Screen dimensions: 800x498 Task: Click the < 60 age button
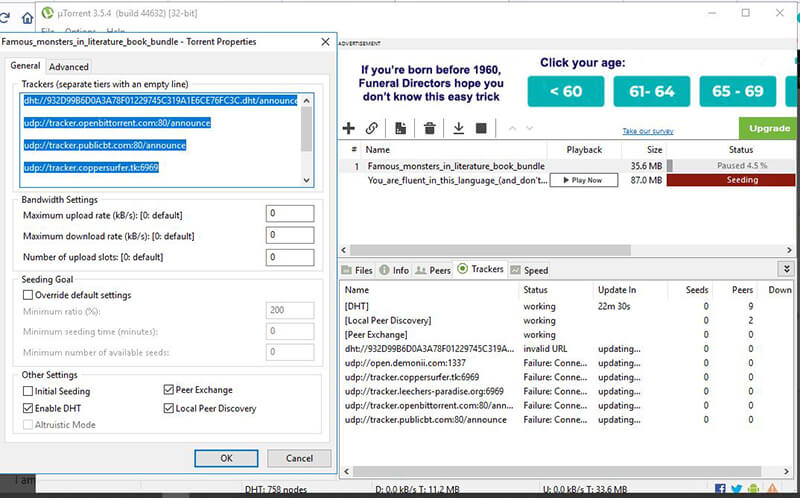tap(565, 91)
